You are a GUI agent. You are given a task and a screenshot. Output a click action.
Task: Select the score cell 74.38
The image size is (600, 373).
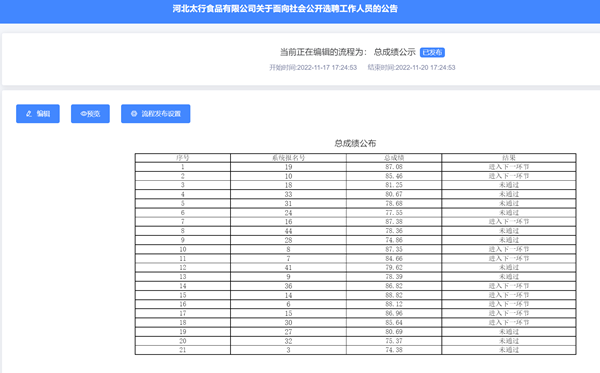point(394,350)
